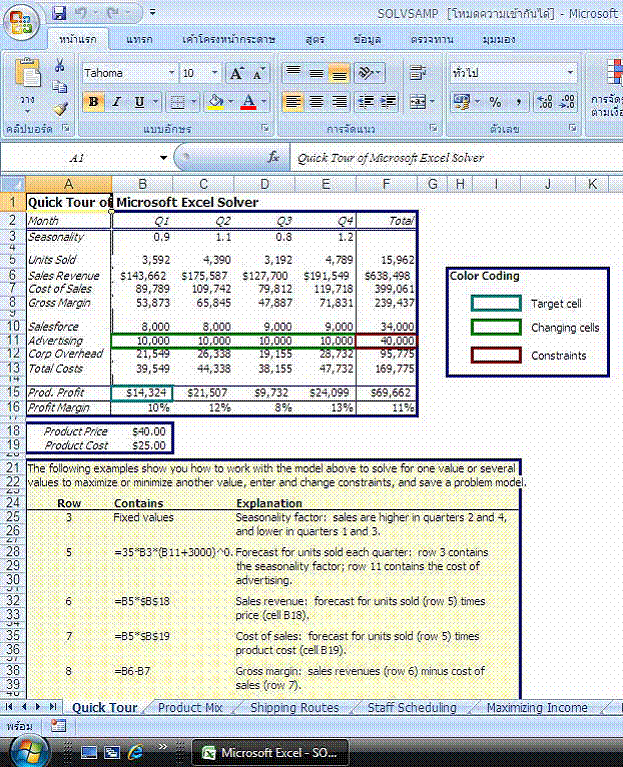Screen dimensions: 623x767
Task: Top align cell contents
Action: (x=293, y=72)
